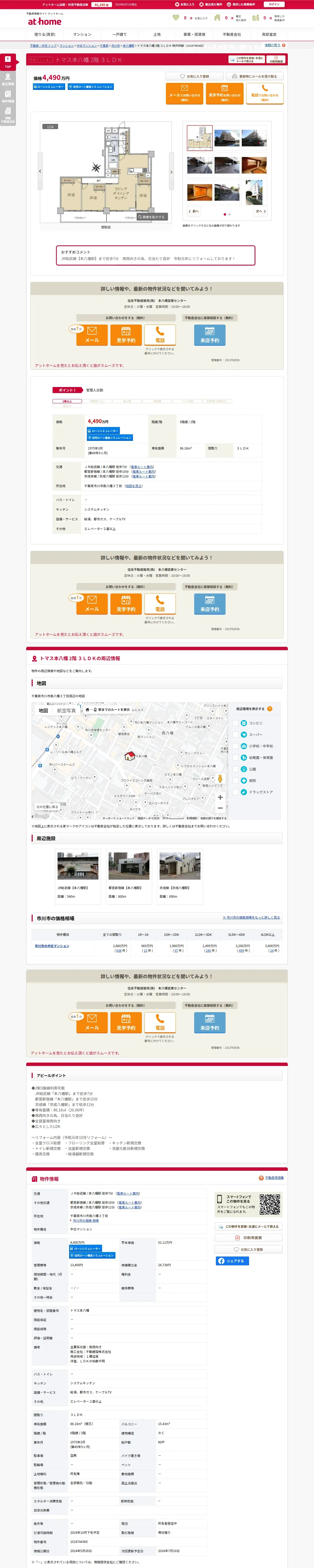Show next floor plan image arrow
This screenshot has height=1568, width=314.
coord(171,172)
